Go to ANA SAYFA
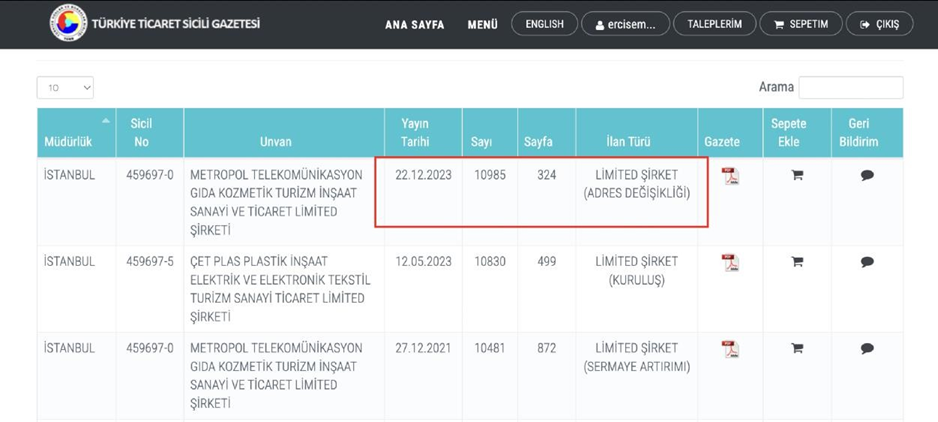The image size is (938, 422). (x=415, y=25)
